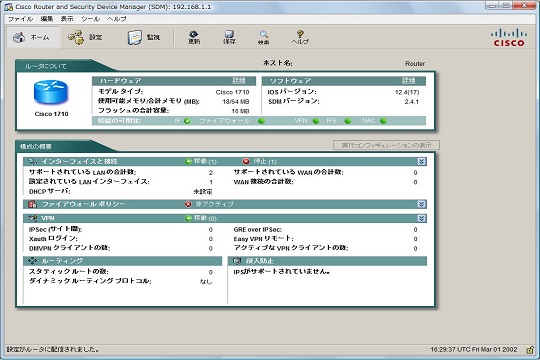Click the ダイナミック ルーティング プロトコル label
Image resolution: width=540 pixels, height=360 pixels.
pos(90,281)
